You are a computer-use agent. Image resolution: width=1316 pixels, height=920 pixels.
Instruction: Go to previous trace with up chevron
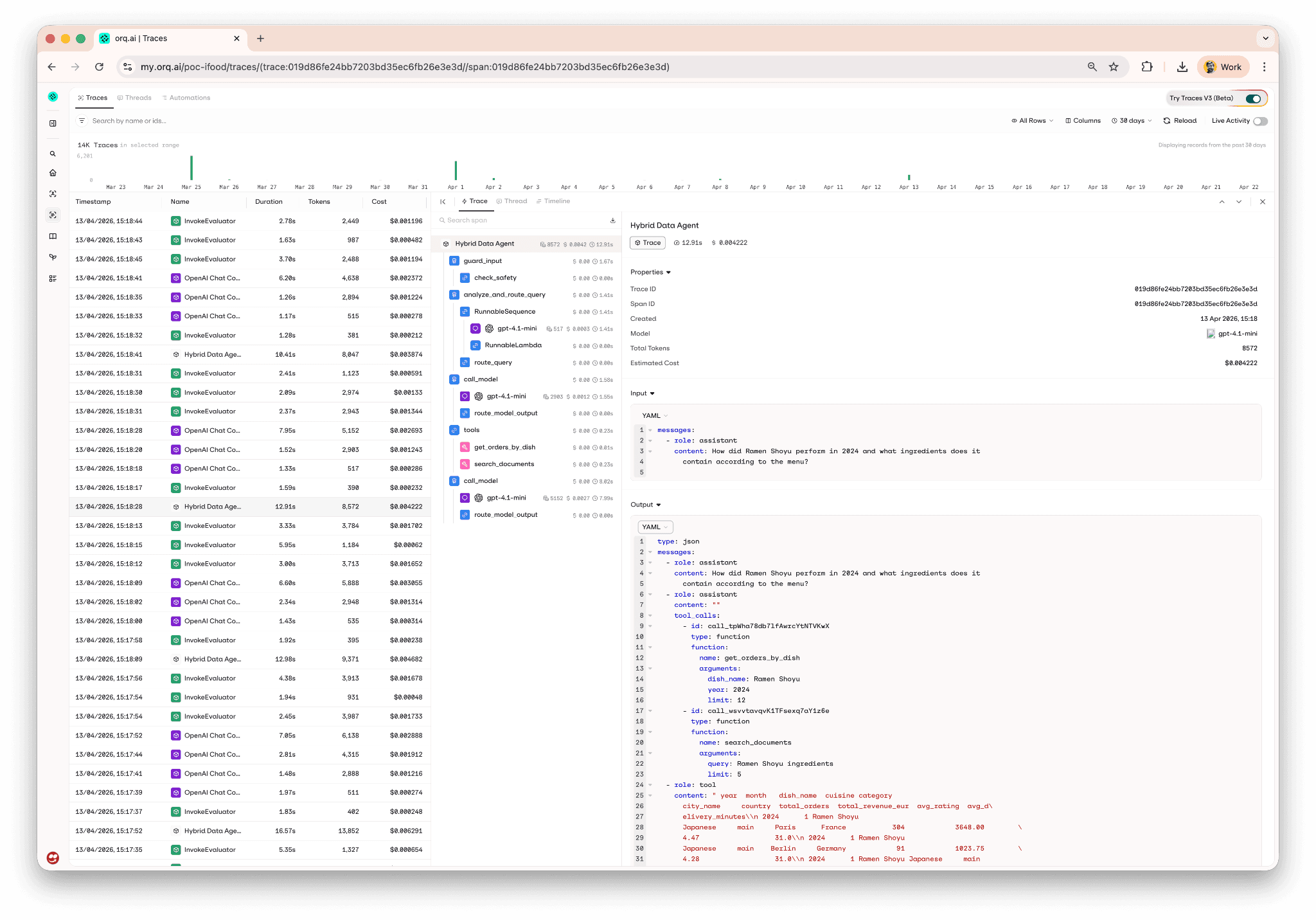point(1222,202)
